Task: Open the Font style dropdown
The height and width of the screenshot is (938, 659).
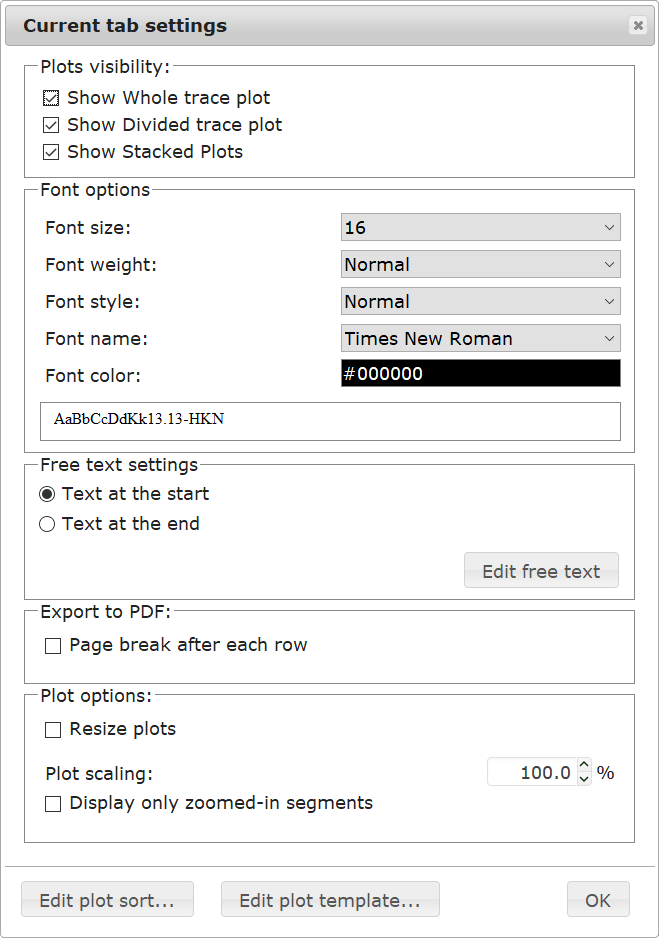Action: [x=481, y=302]
